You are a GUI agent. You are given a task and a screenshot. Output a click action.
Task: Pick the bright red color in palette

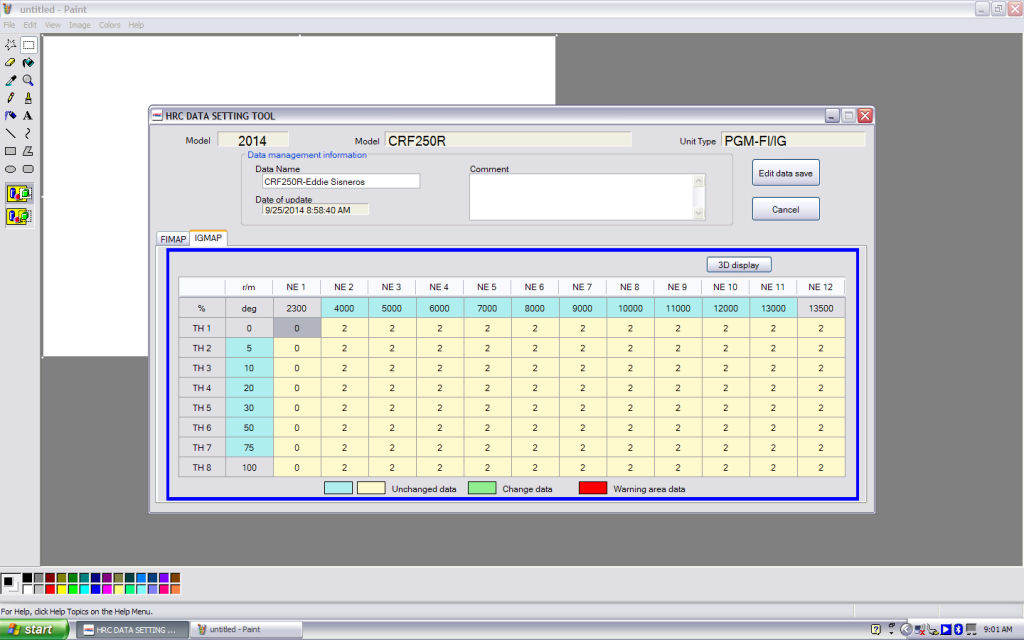pos(50,589)
